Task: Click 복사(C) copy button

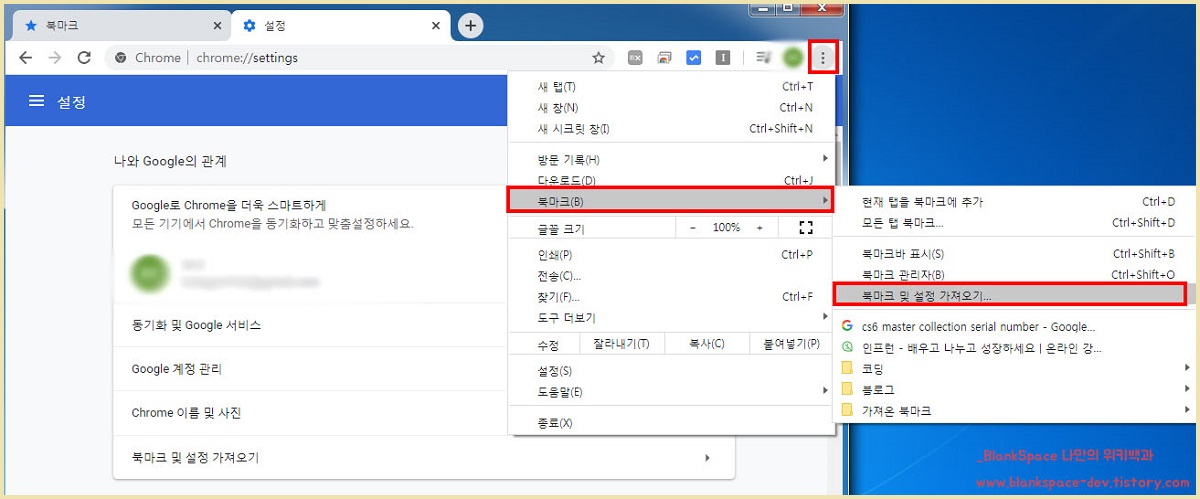Action: [706, 344]
